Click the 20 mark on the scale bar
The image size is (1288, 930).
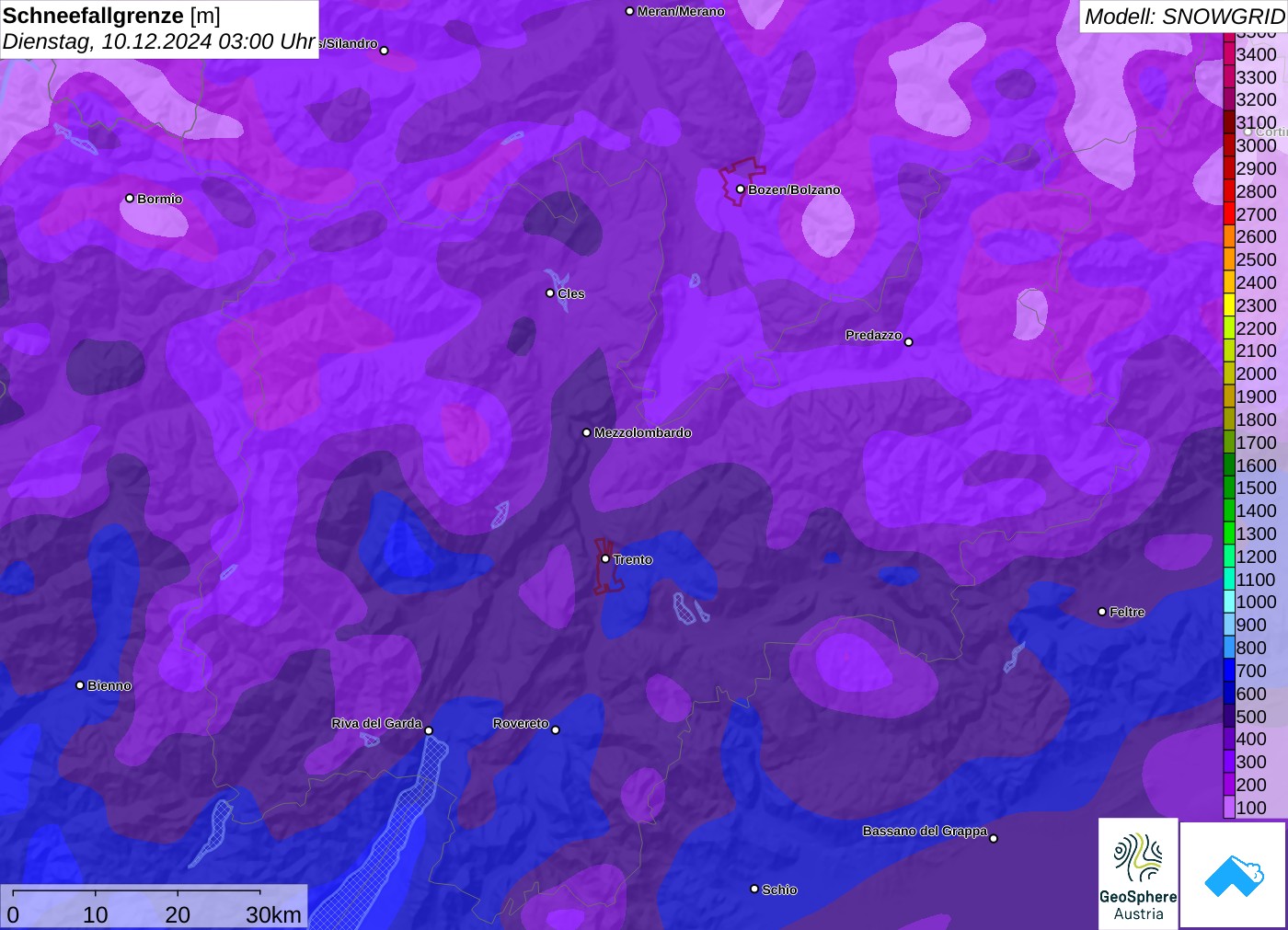point(178,914)
